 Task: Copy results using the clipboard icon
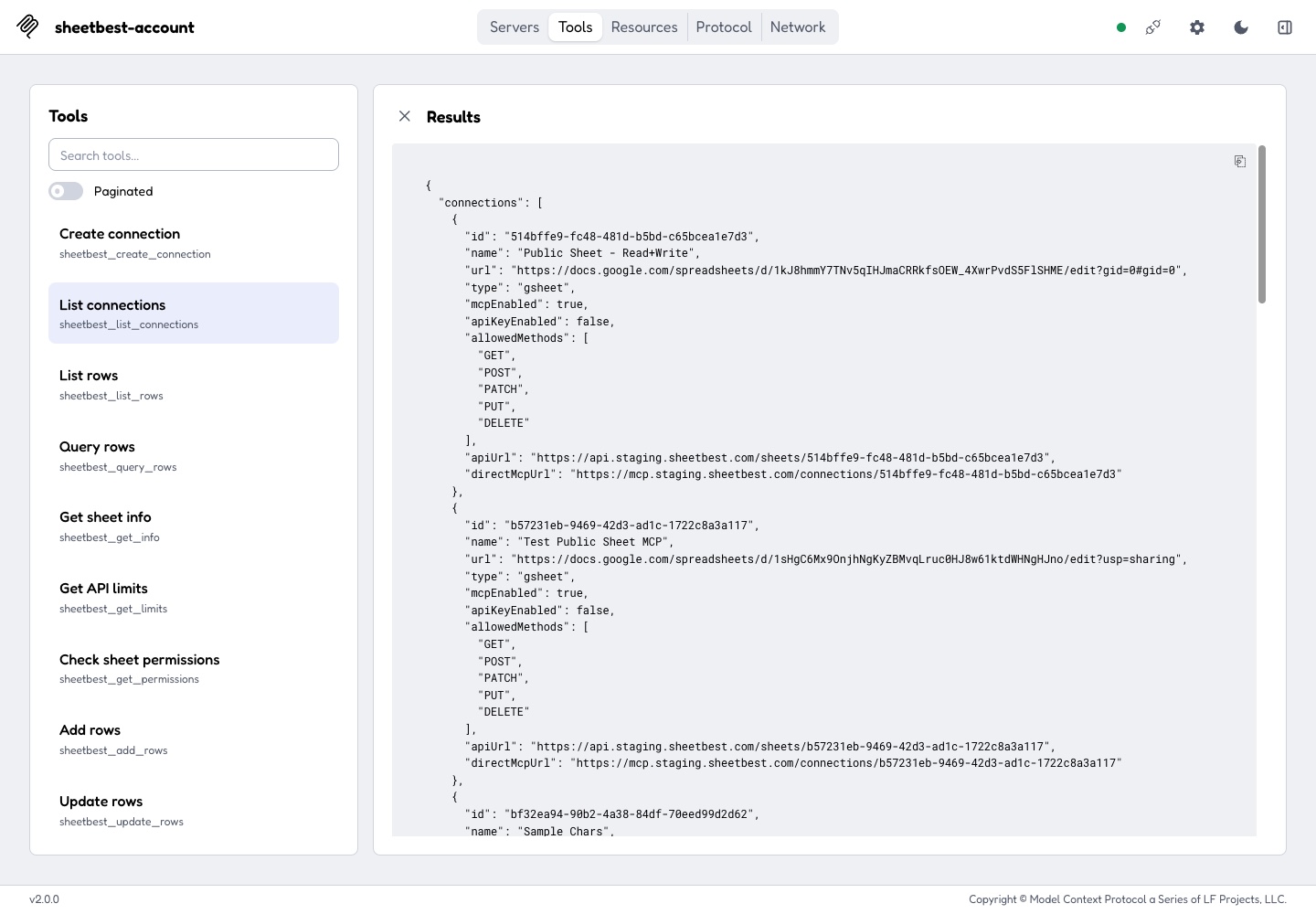1240,162
